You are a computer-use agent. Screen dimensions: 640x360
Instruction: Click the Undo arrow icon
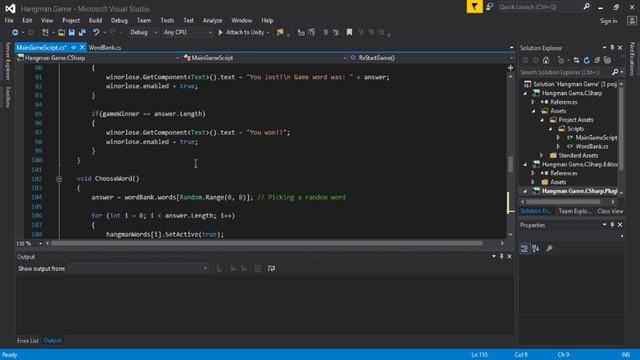pyautogui.click(x=96, y=32)
